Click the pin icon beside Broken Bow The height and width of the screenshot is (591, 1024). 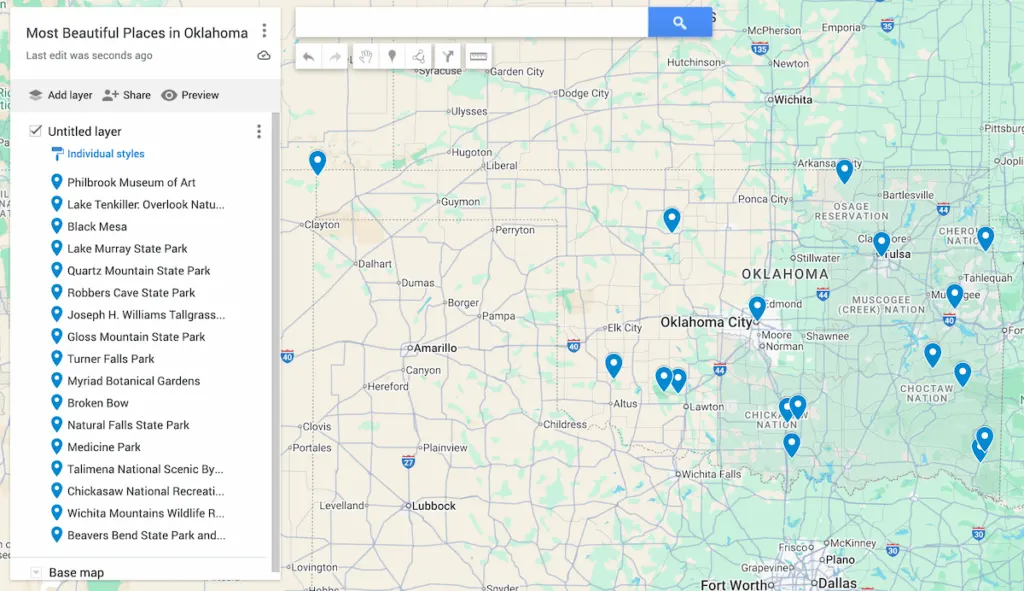57,403
